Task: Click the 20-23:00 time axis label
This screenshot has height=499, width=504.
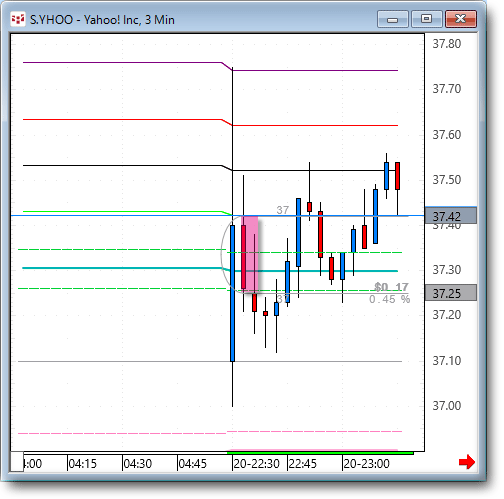Action: point(366,464)
